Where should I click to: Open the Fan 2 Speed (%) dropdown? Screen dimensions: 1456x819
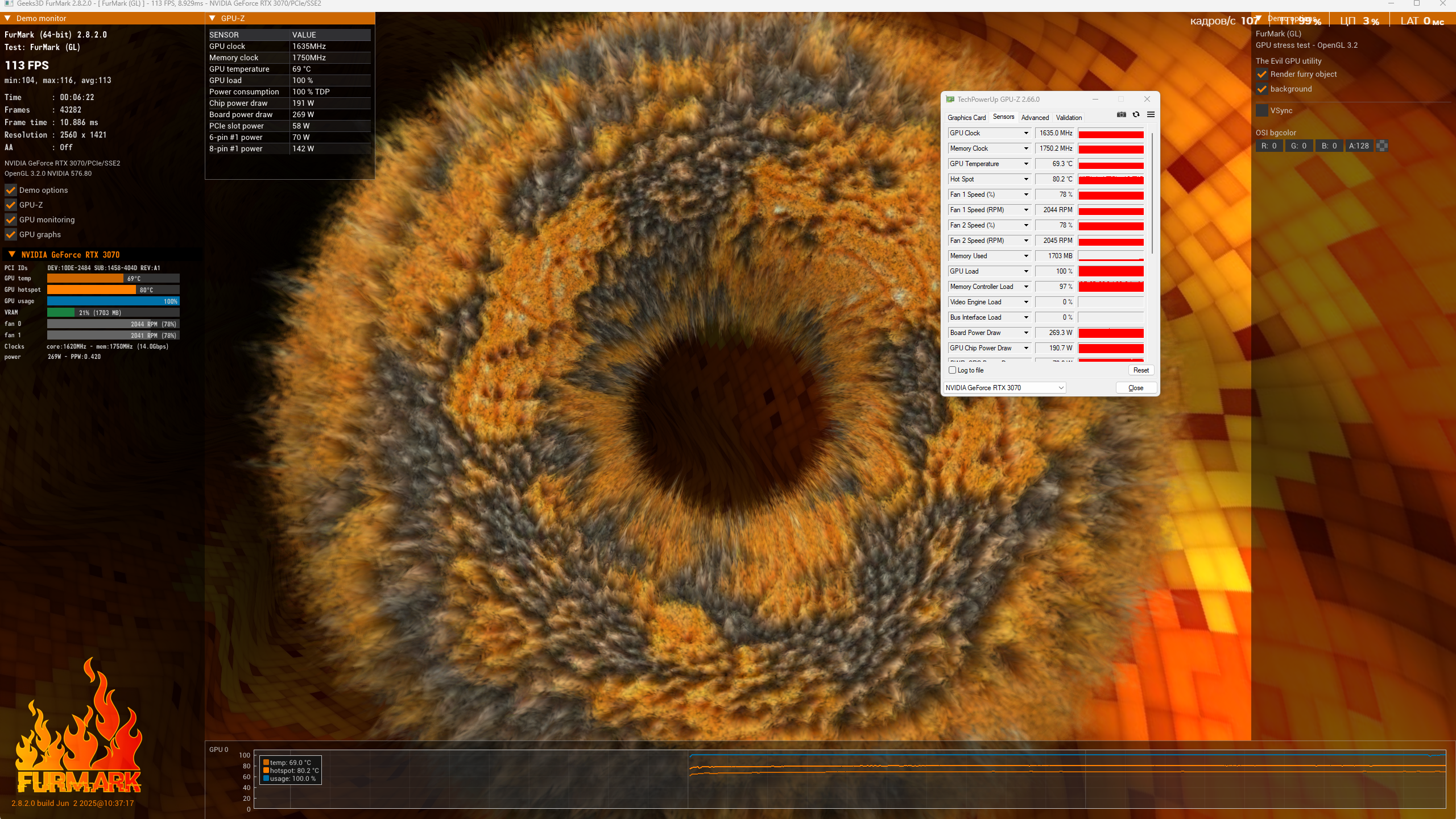pos(1026,225)
